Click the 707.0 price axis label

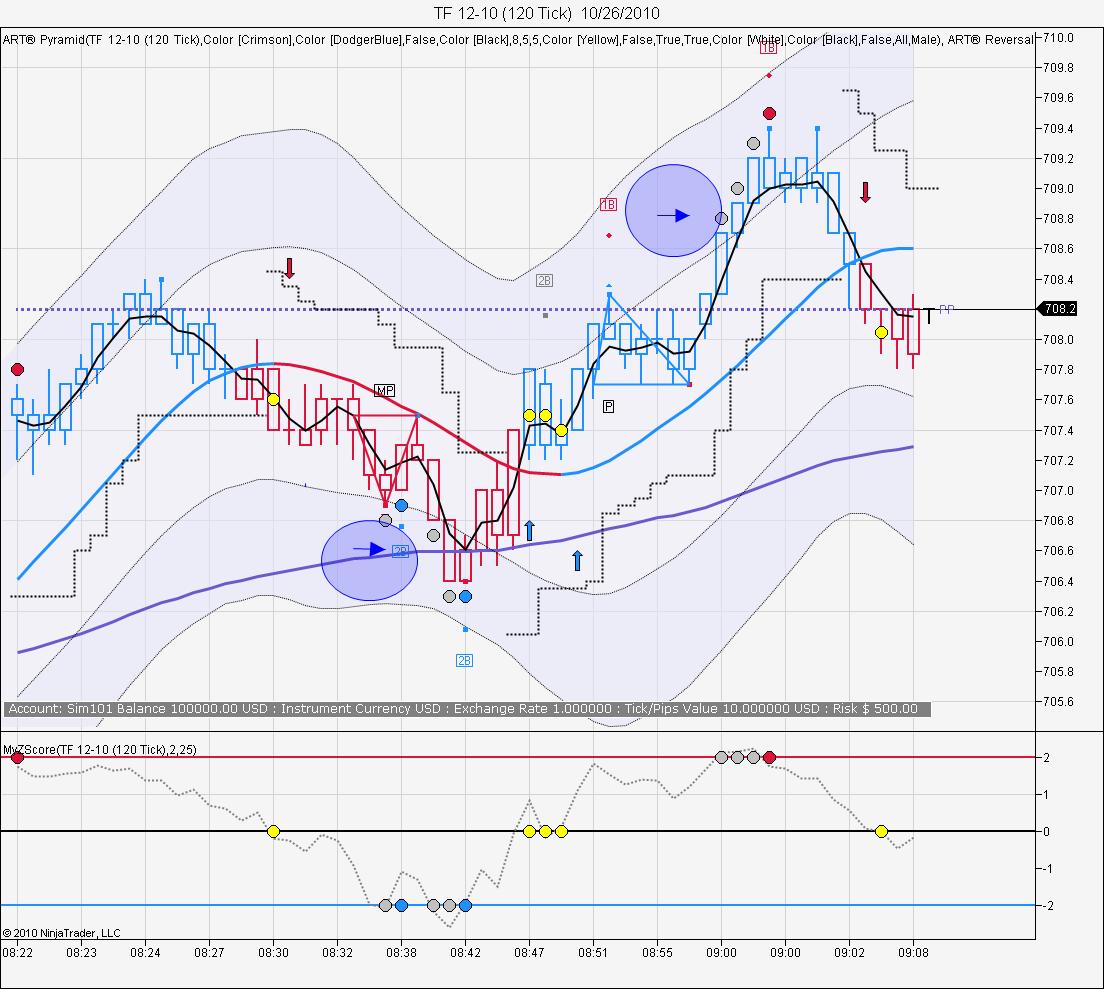click(x=1059, y=491)
